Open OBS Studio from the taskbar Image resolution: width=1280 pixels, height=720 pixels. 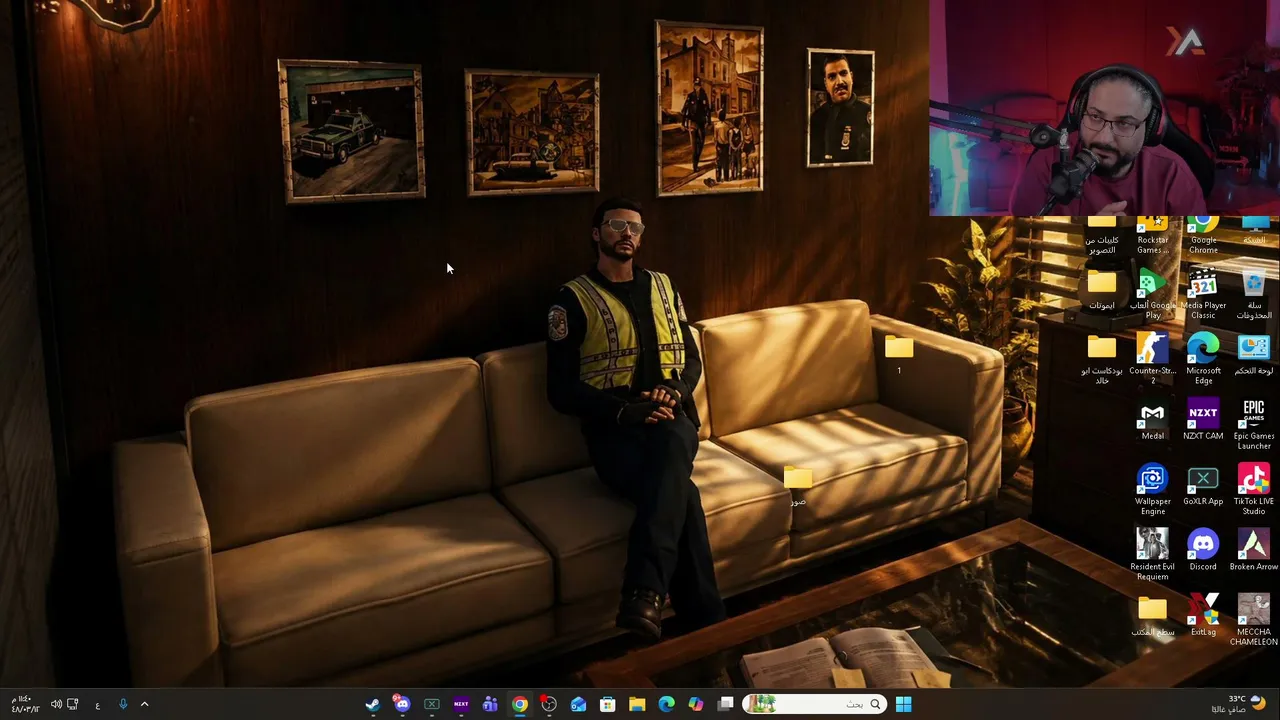(549, 704)
